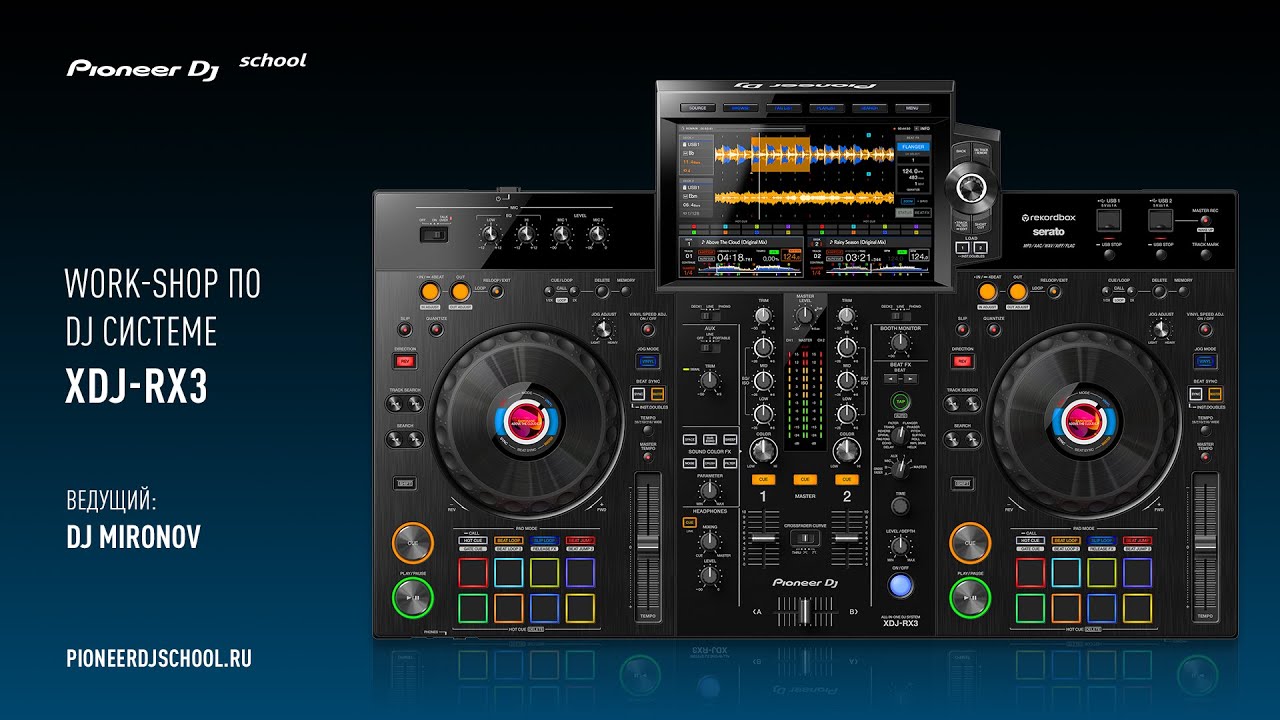Open the MENU tab on the touchscreen
The height and width of the screenshot is (720, 1280).
pyautogui.click(x=912, y=107)
